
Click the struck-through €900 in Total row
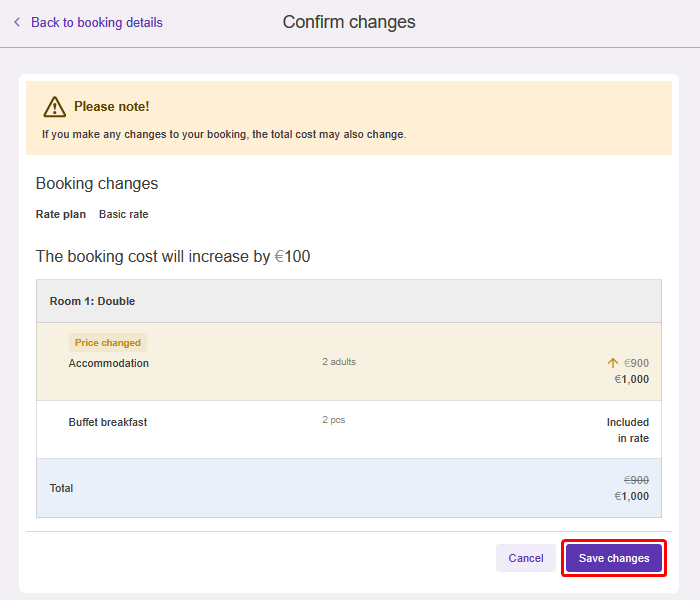636,480
